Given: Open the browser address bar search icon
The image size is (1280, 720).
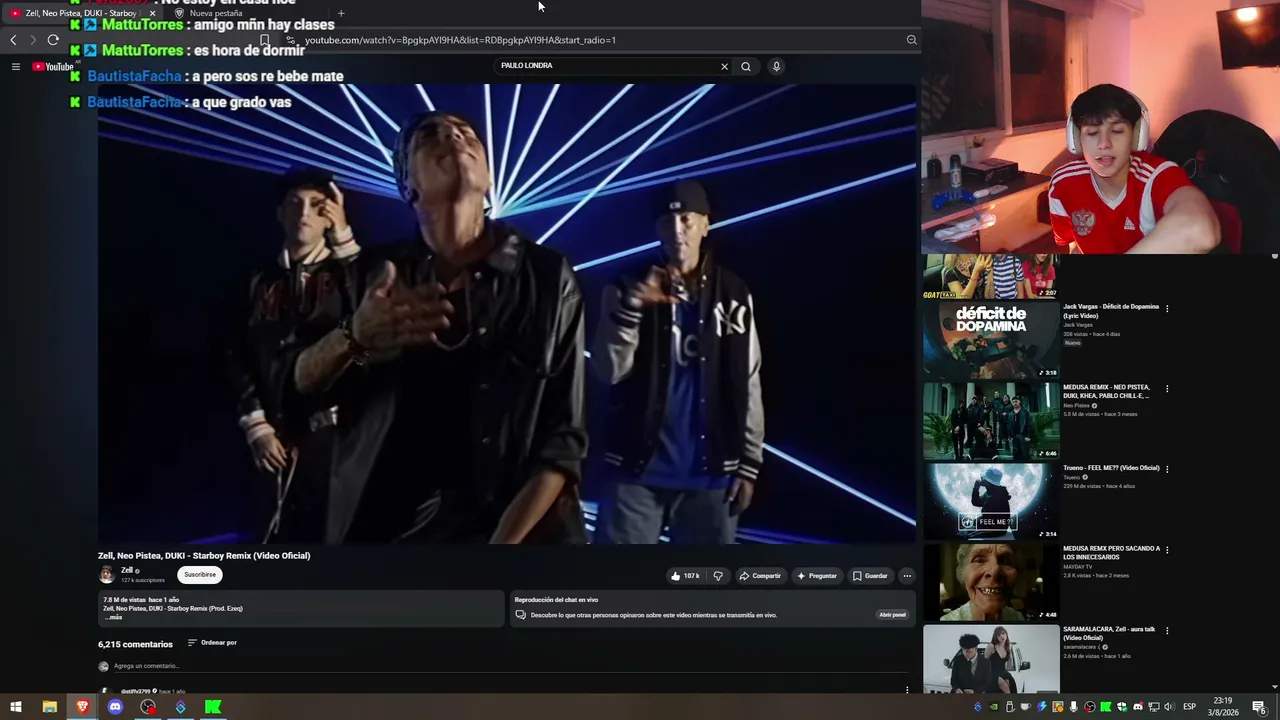Looking at the screenshot, I should (x=911, y=40).
